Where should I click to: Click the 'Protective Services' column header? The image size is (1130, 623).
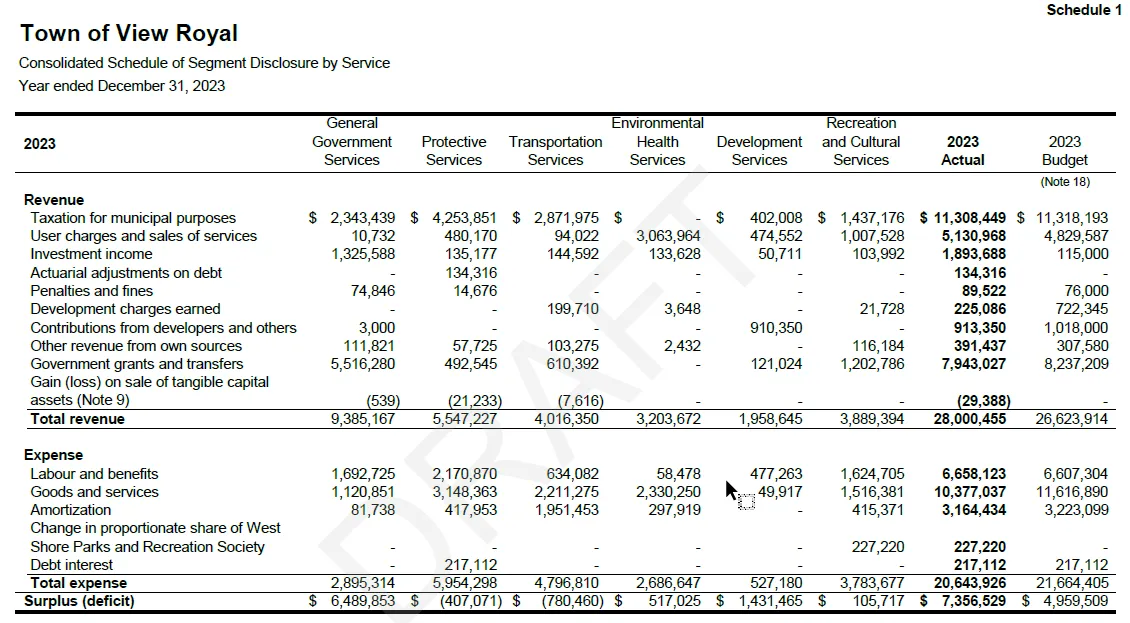pos(453,151)
